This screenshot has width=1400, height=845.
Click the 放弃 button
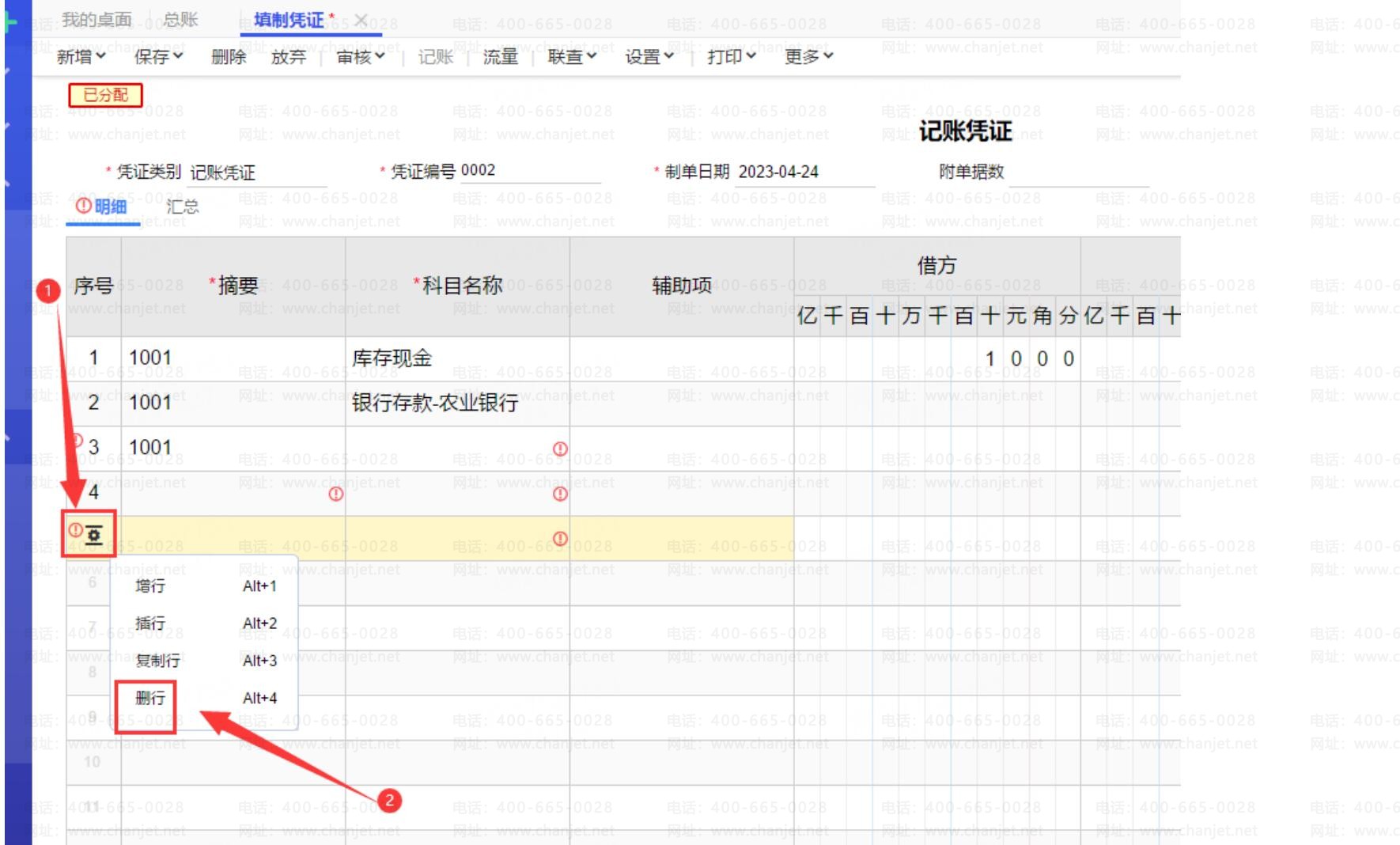coord(289,56)
